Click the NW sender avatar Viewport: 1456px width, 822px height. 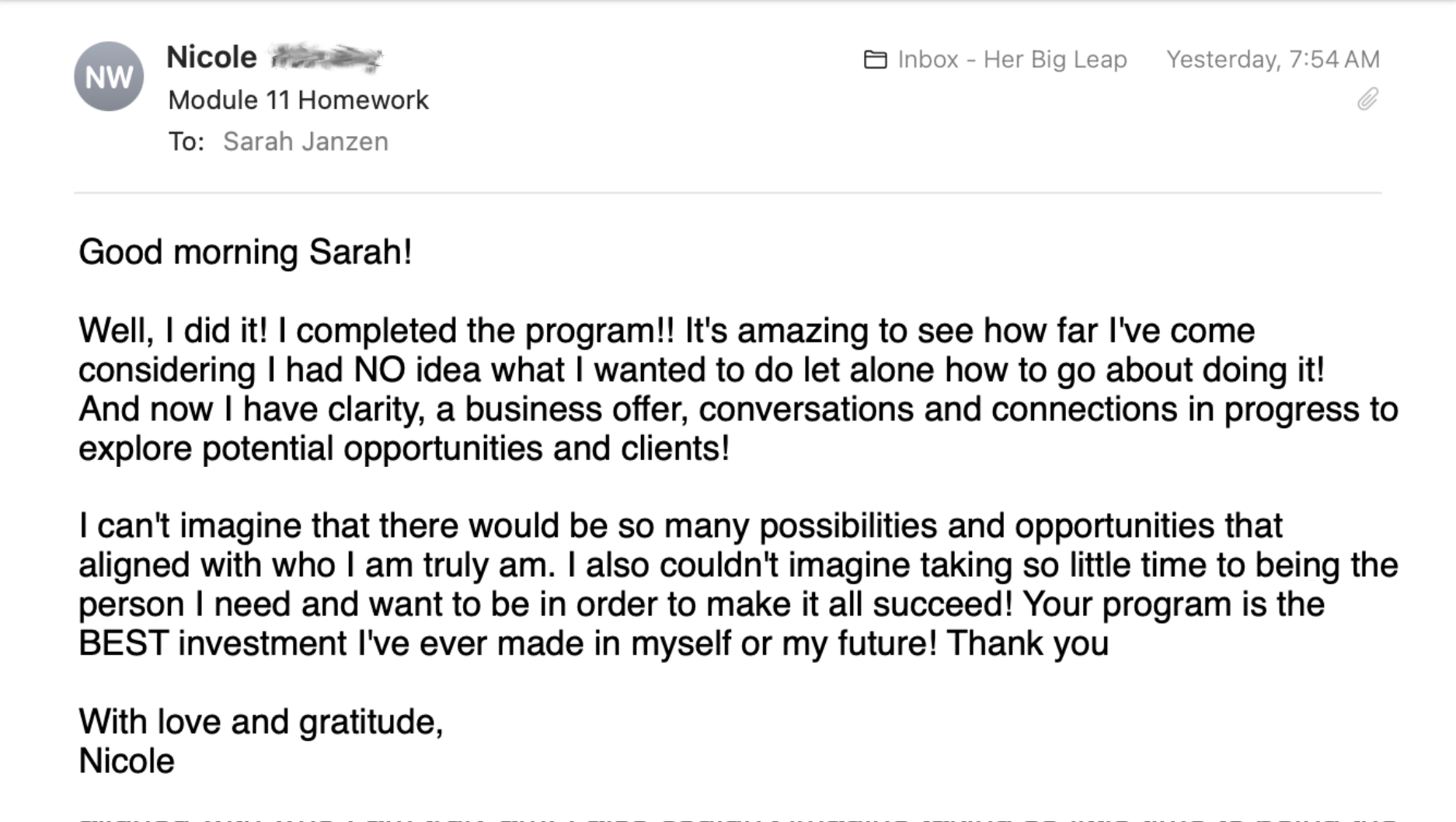pos(109,76)
